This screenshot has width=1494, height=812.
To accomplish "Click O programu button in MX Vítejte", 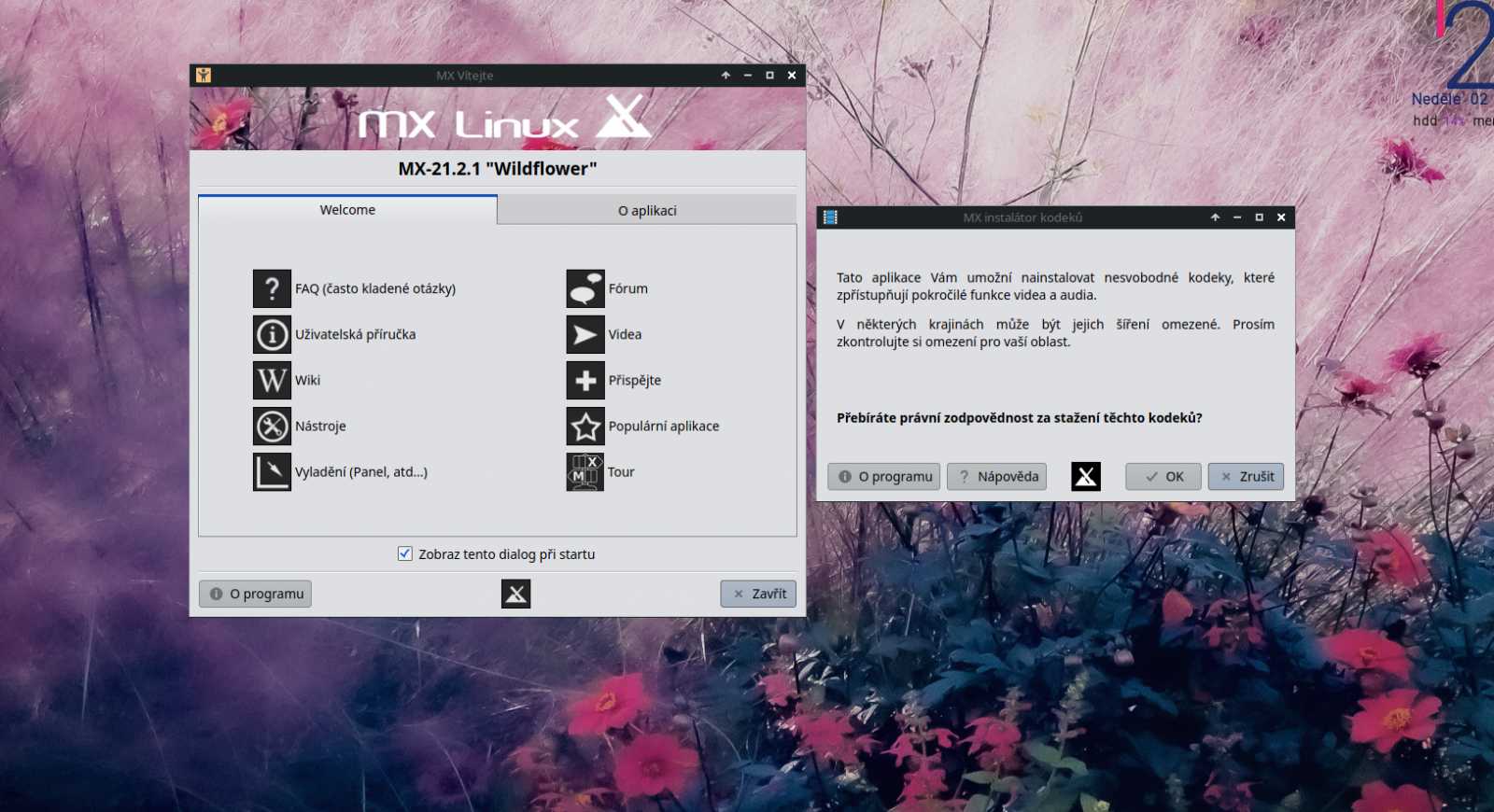I will (x=255, y=594).
